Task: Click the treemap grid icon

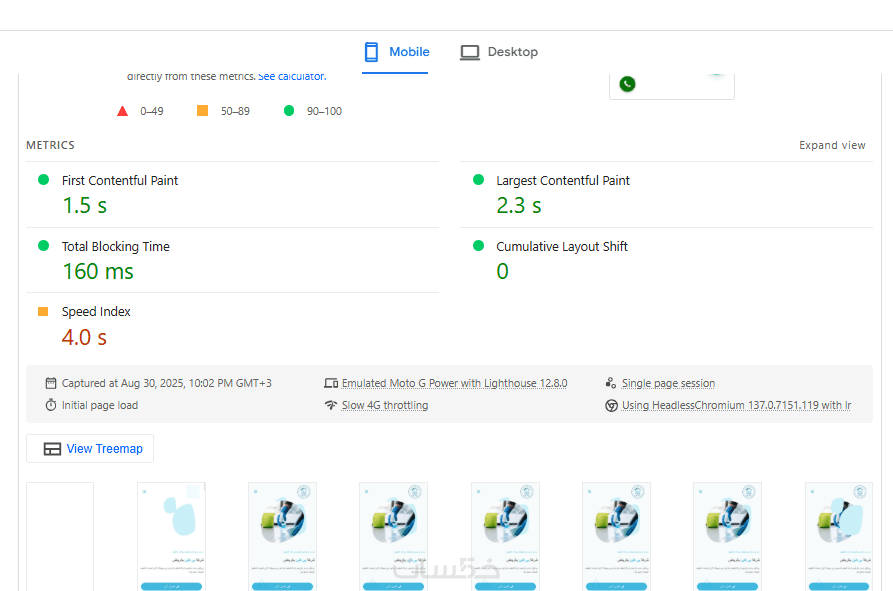Action: [52, 449]
